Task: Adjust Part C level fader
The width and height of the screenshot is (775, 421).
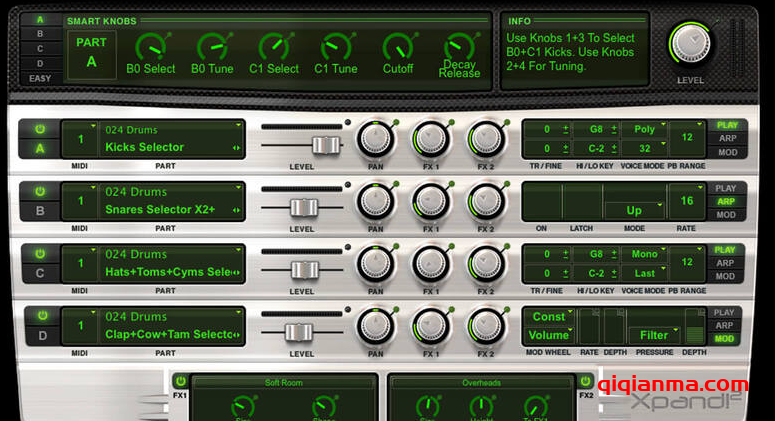Action: coord(304,270)
